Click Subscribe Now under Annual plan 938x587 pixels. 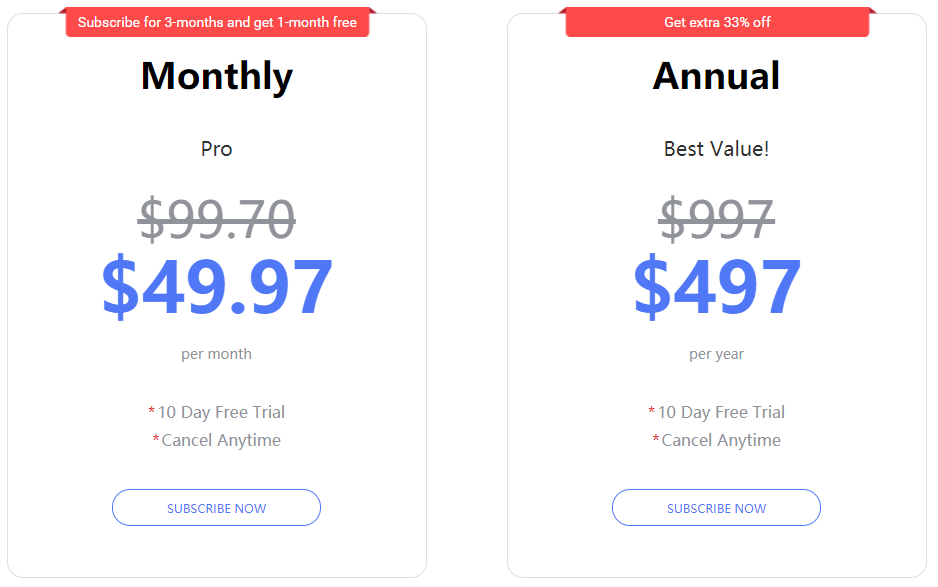(x=716, y=507)
